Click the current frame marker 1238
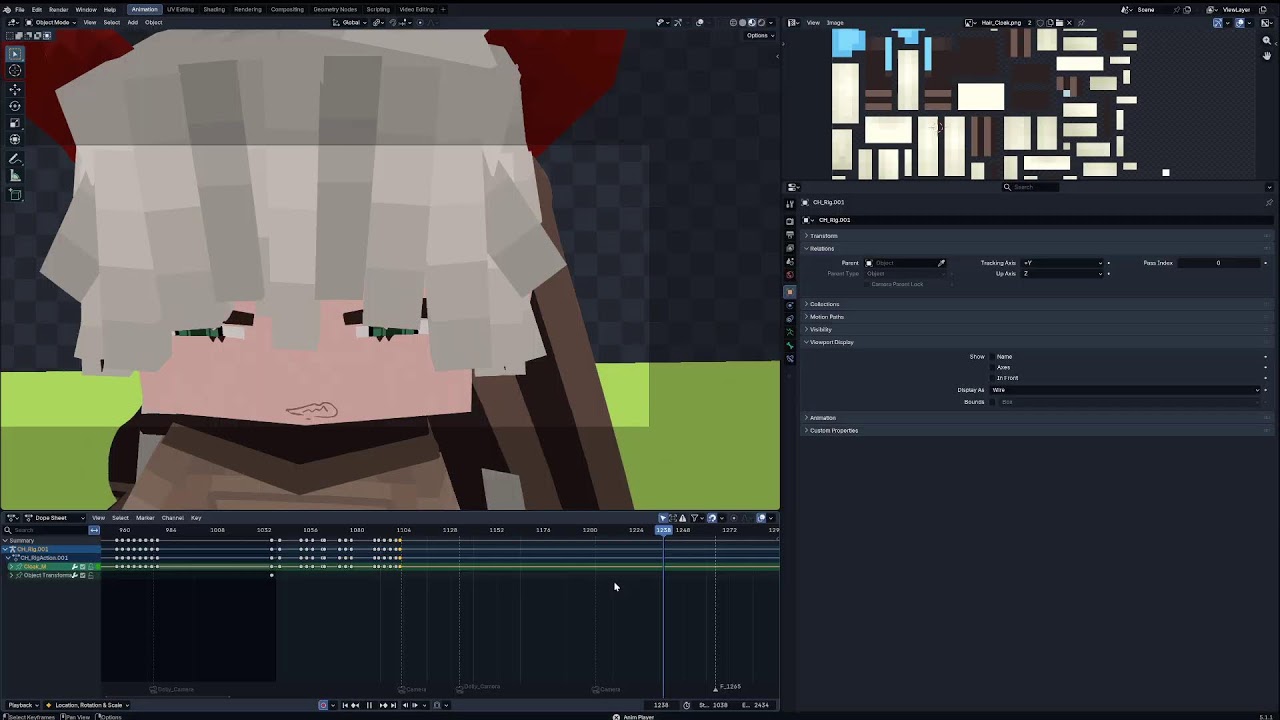Viewport: 1280px width, 720px height. pos(663,530)
